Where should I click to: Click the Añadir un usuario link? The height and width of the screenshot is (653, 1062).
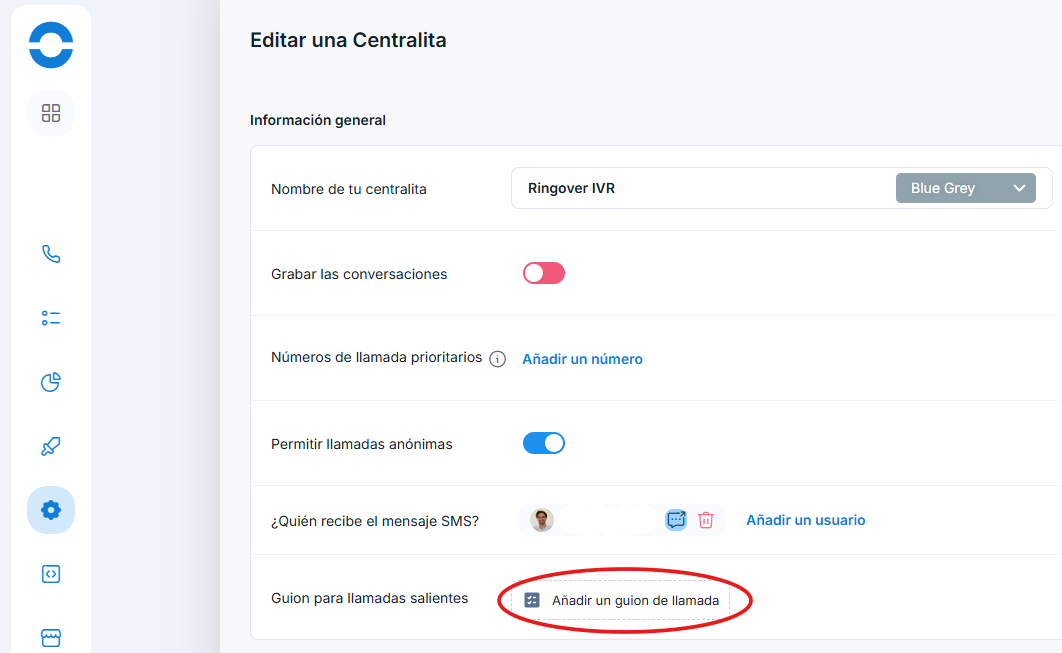805,520
